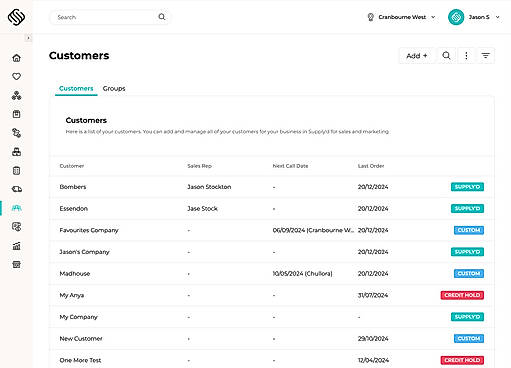Click the 10/05/2024 (Chullora) call date

[302, 273]
